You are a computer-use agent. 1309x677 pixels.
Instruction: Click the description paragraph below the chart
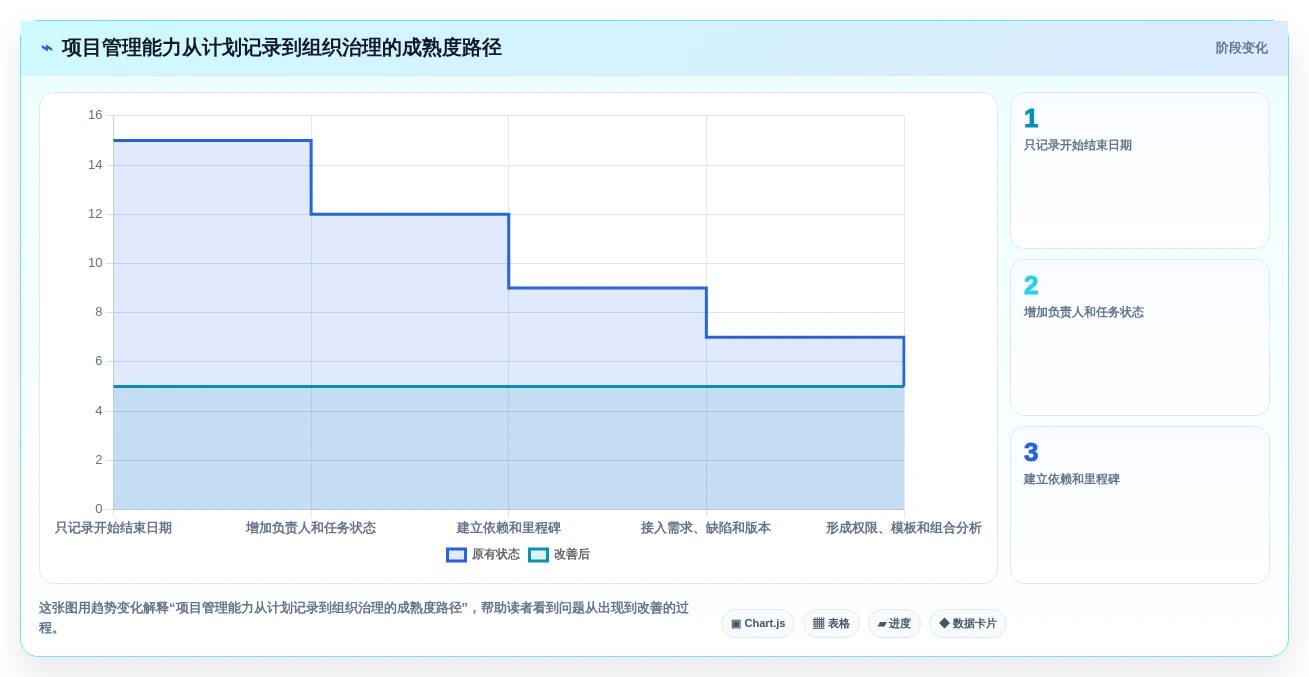[x=365, y=618]
